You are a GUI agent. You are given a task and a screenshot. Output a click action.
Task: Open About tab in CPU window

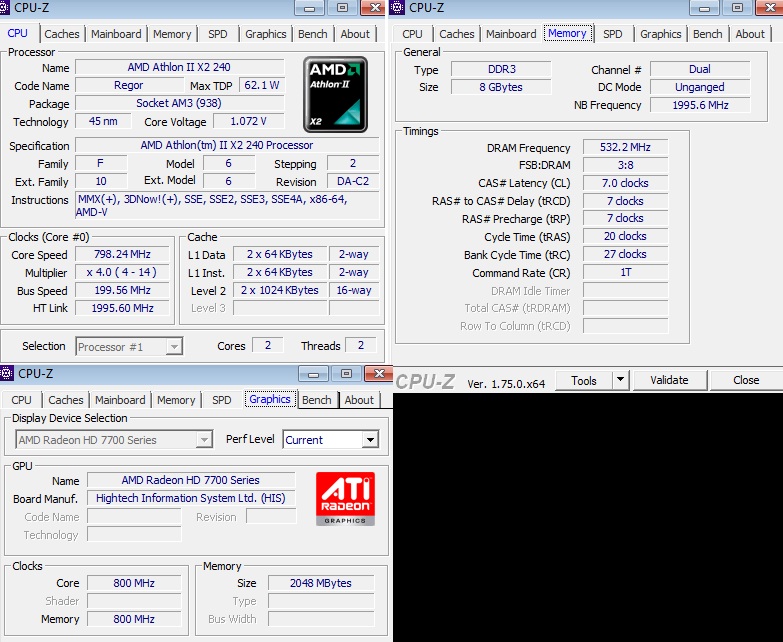[x=355, y=34]
